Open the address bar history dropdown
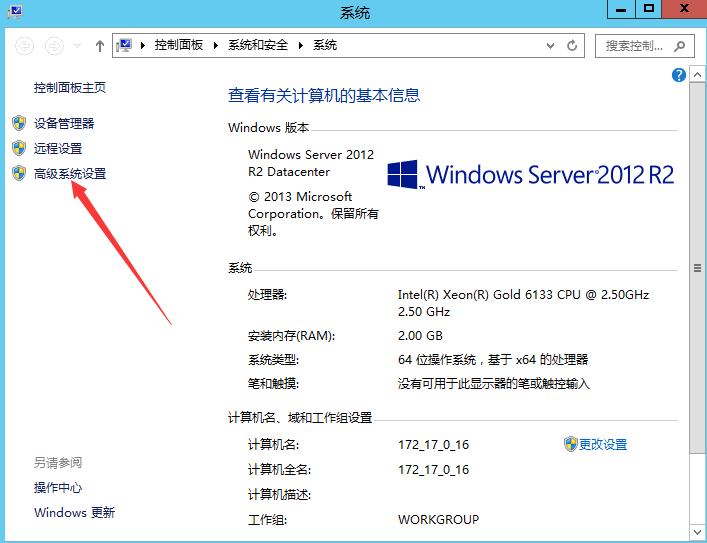Viewport: 707px width, 543px height. (550, 46)
